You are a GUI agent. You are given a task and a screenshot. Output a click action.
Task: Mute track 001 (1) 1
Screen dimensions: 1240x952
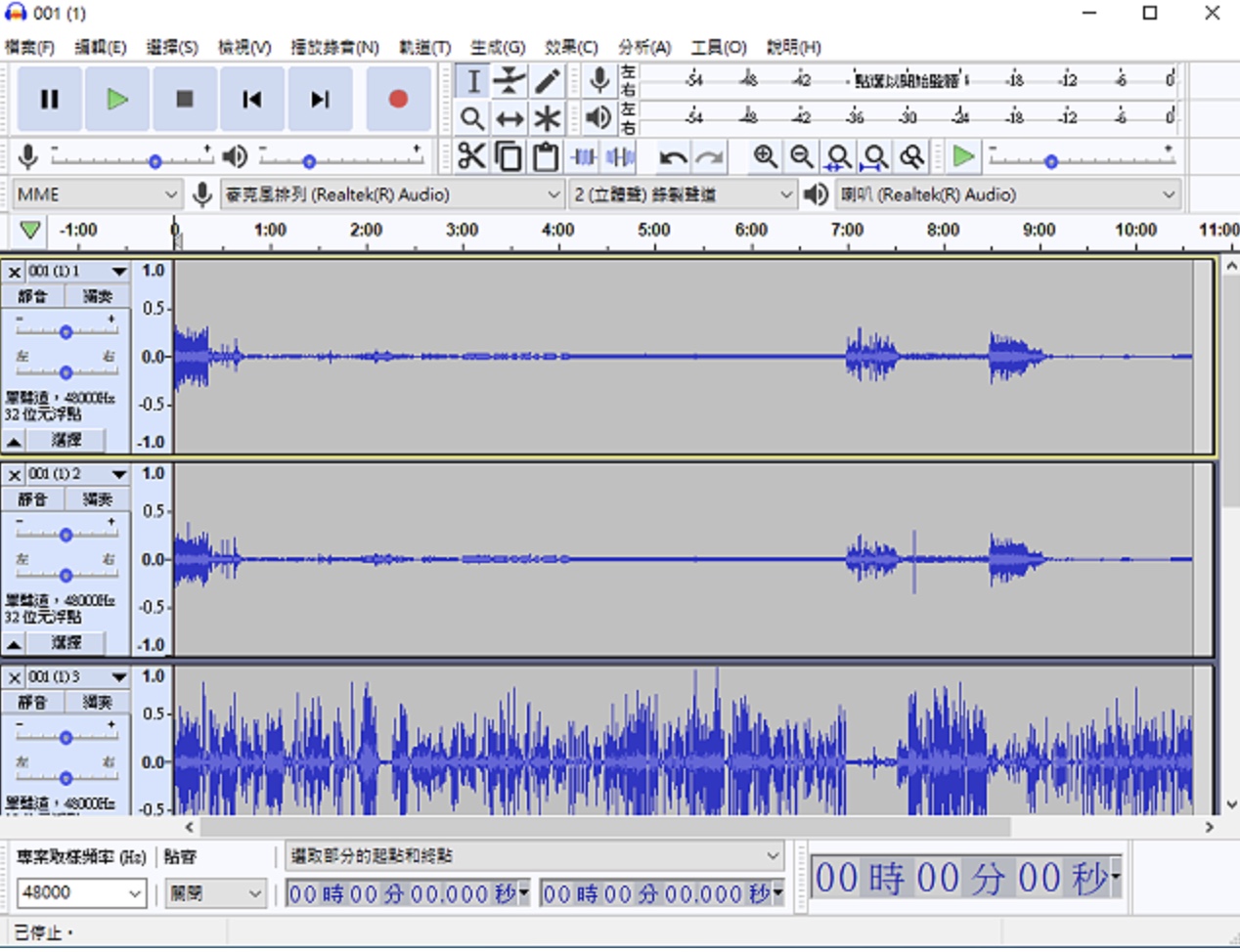click(32, 296)
